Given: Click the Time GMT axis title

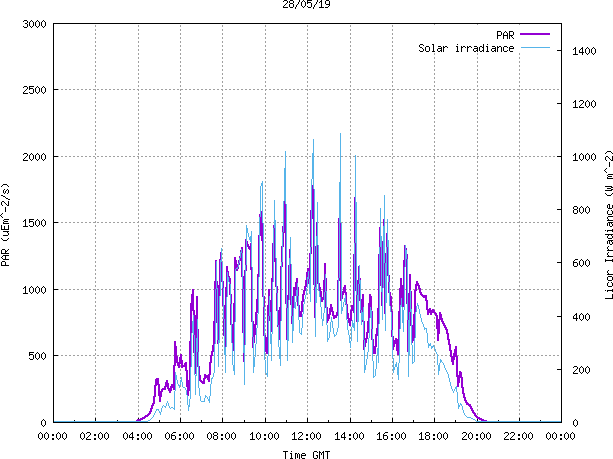Looking at the screenshot, I should point(306,455).
